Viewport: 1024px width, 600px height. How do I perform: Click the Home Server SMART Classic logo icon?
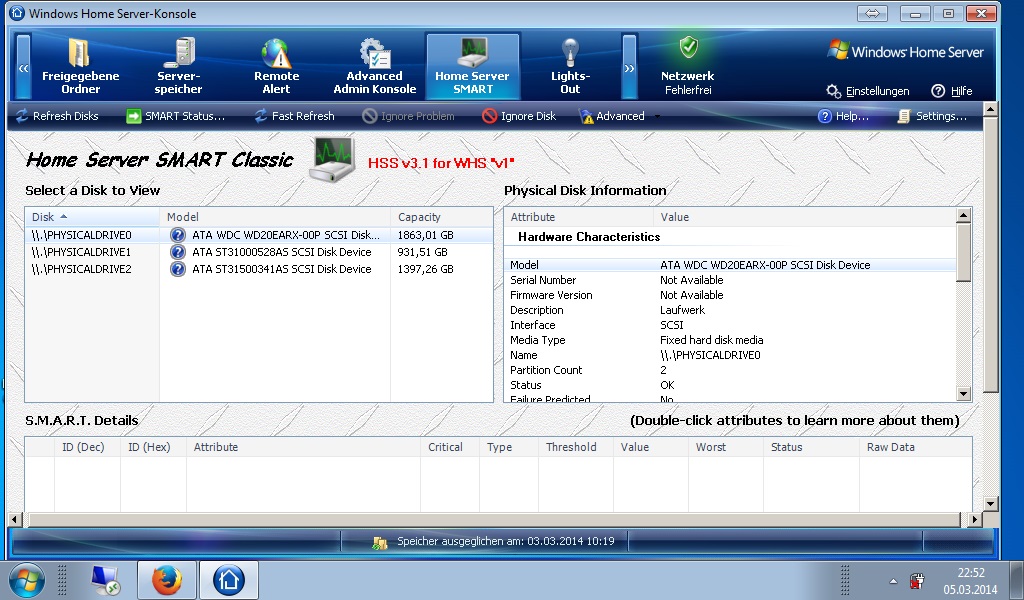[332, 159]
